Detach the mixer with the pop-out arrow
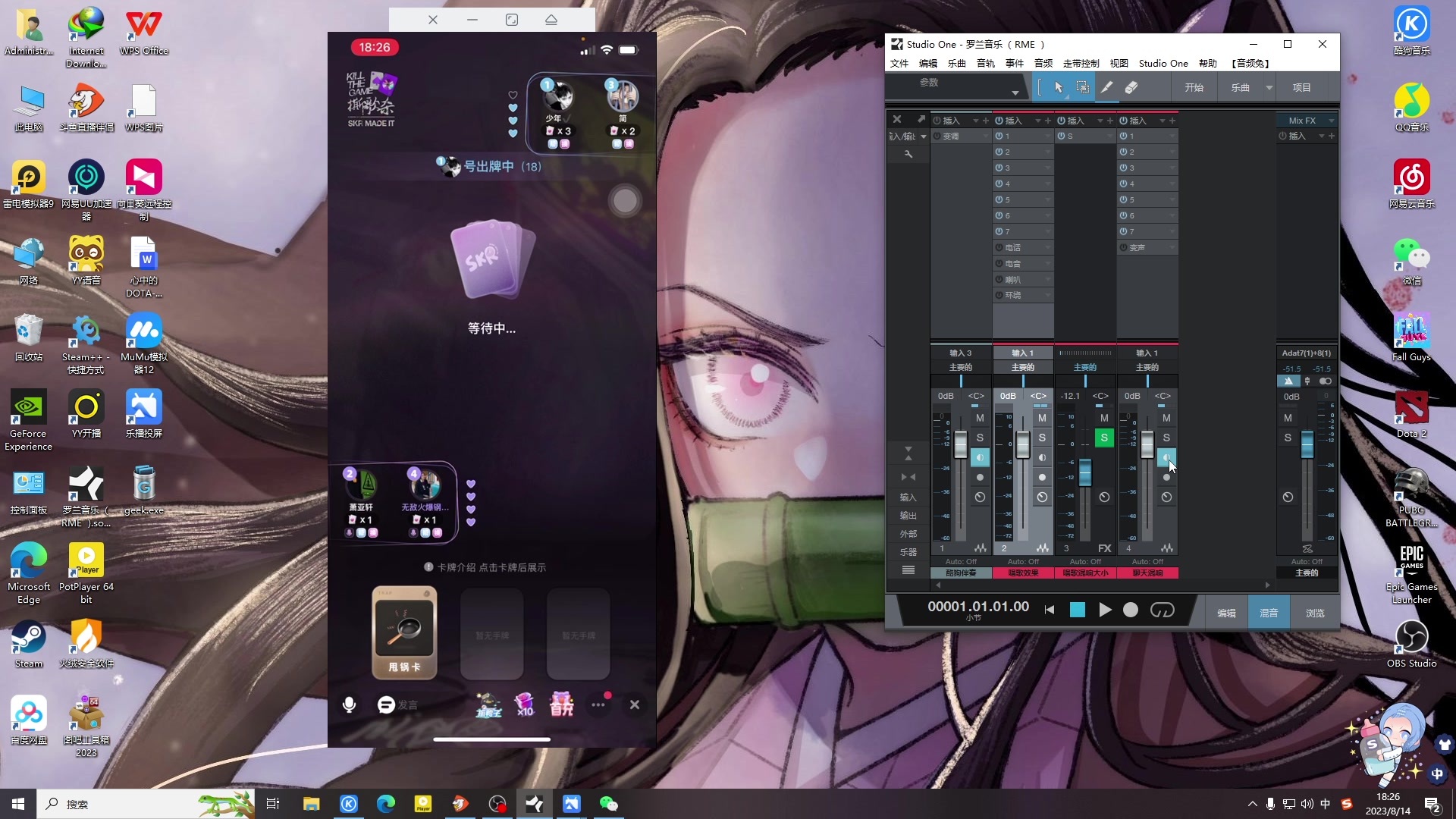The height and width of the screenshot is (819, 1456). click(x=921, y=120)
